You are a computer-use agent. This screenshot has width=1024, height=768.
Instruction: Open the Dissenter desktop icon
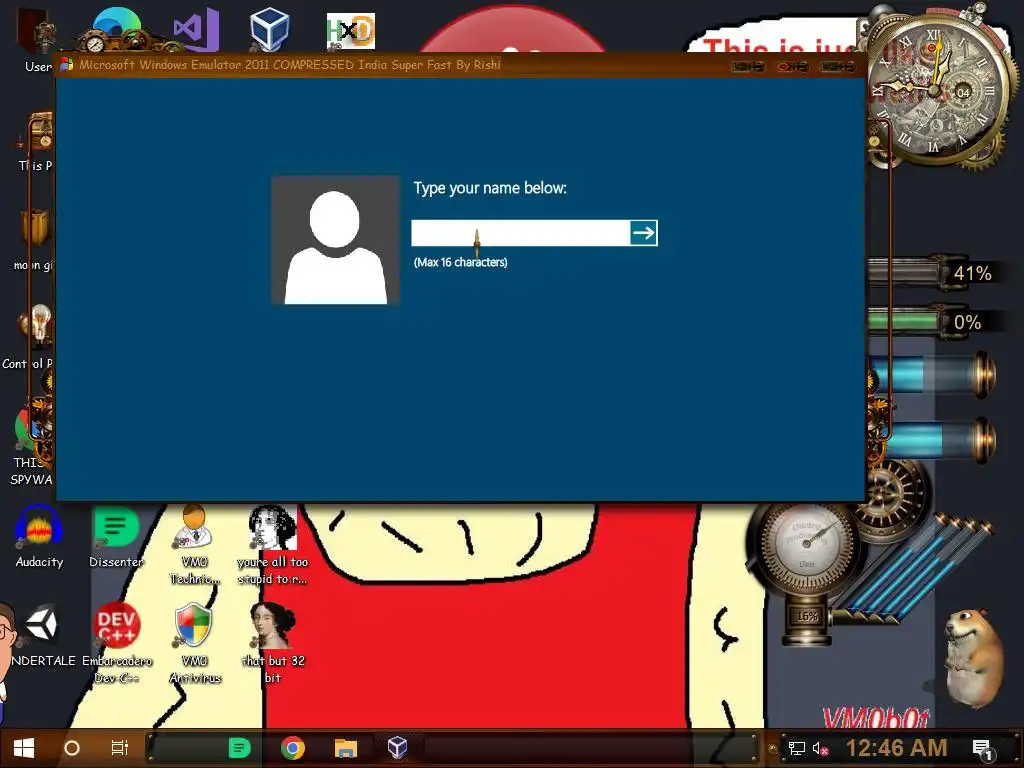(116, 537)
